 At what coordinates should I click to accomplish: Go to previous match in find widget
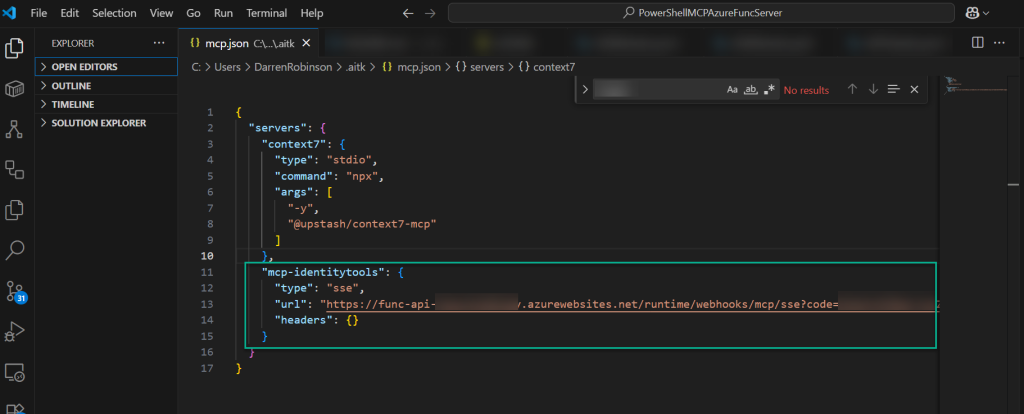852,89
